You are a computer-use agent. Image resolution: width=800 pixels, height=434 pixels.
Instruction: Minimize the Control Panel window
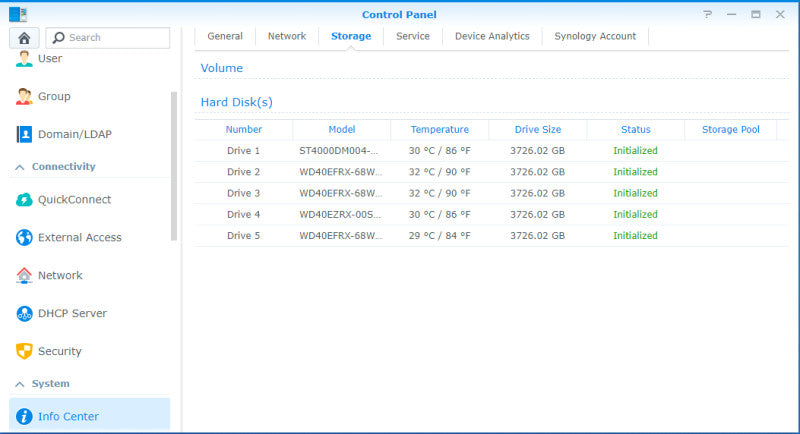click(x=731, y=14)
